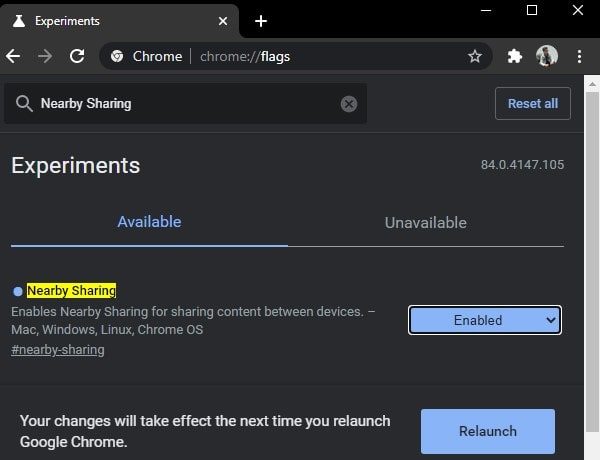Image resolution: width=600 pixels, height=460 pixels.
Task: Go back using the back arrow
Action: coord(13,56)
